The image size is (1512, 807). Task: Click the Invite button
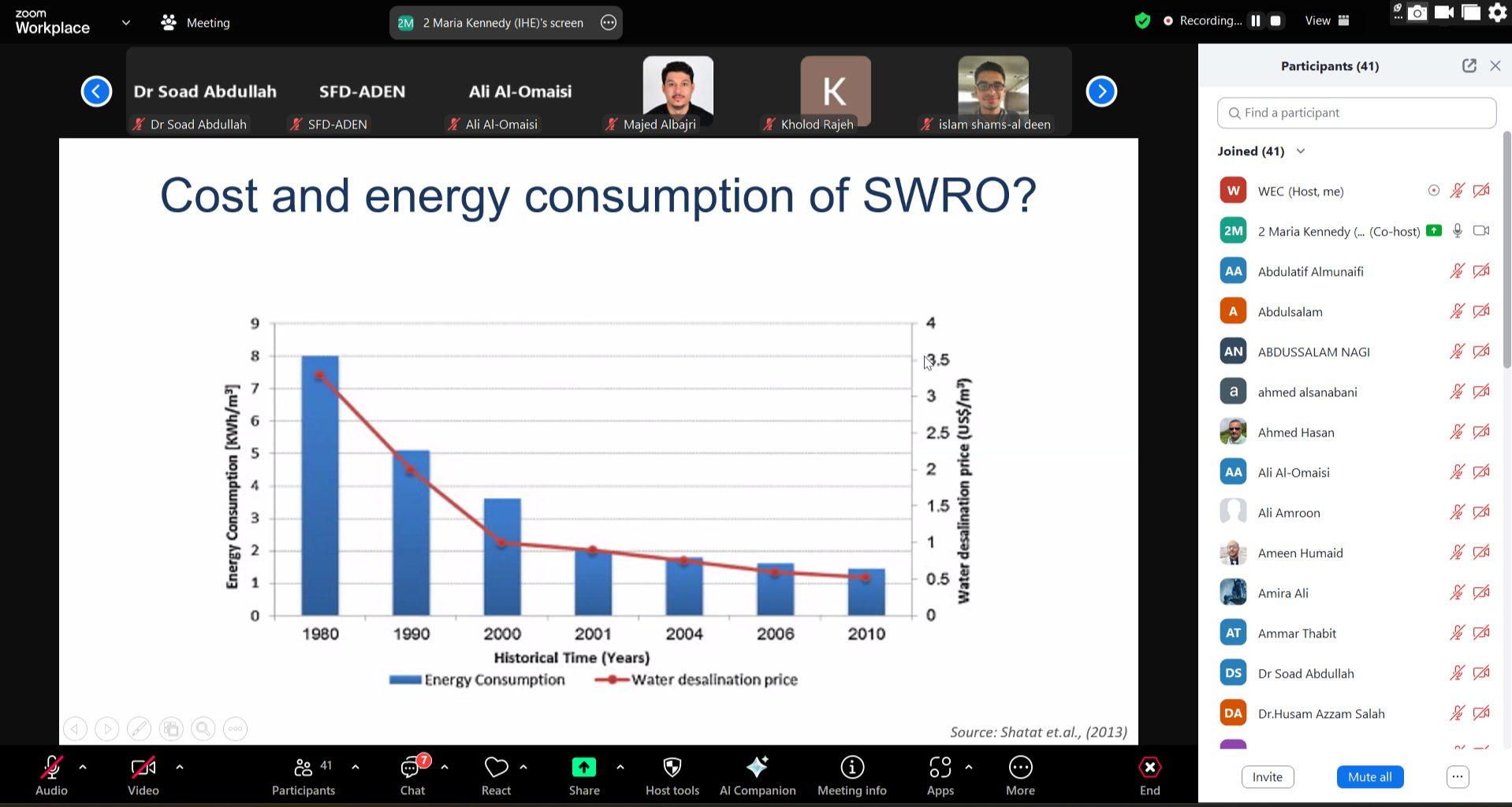[1267, 777]
